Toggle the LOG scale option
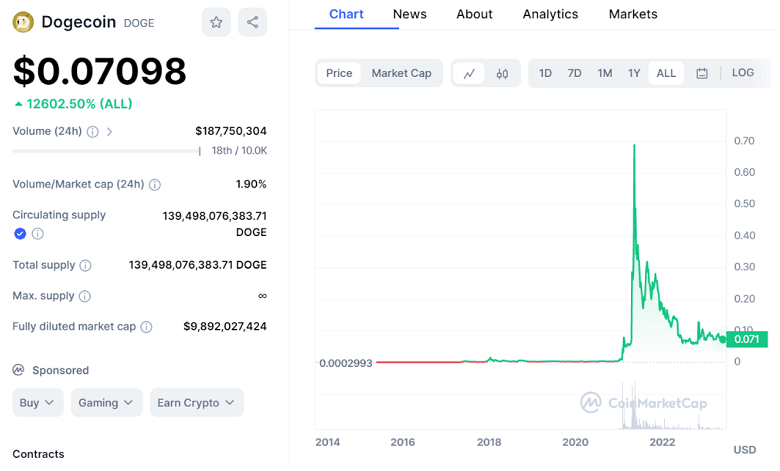Screen dimensions: 780x471 (x=743, y=73)
